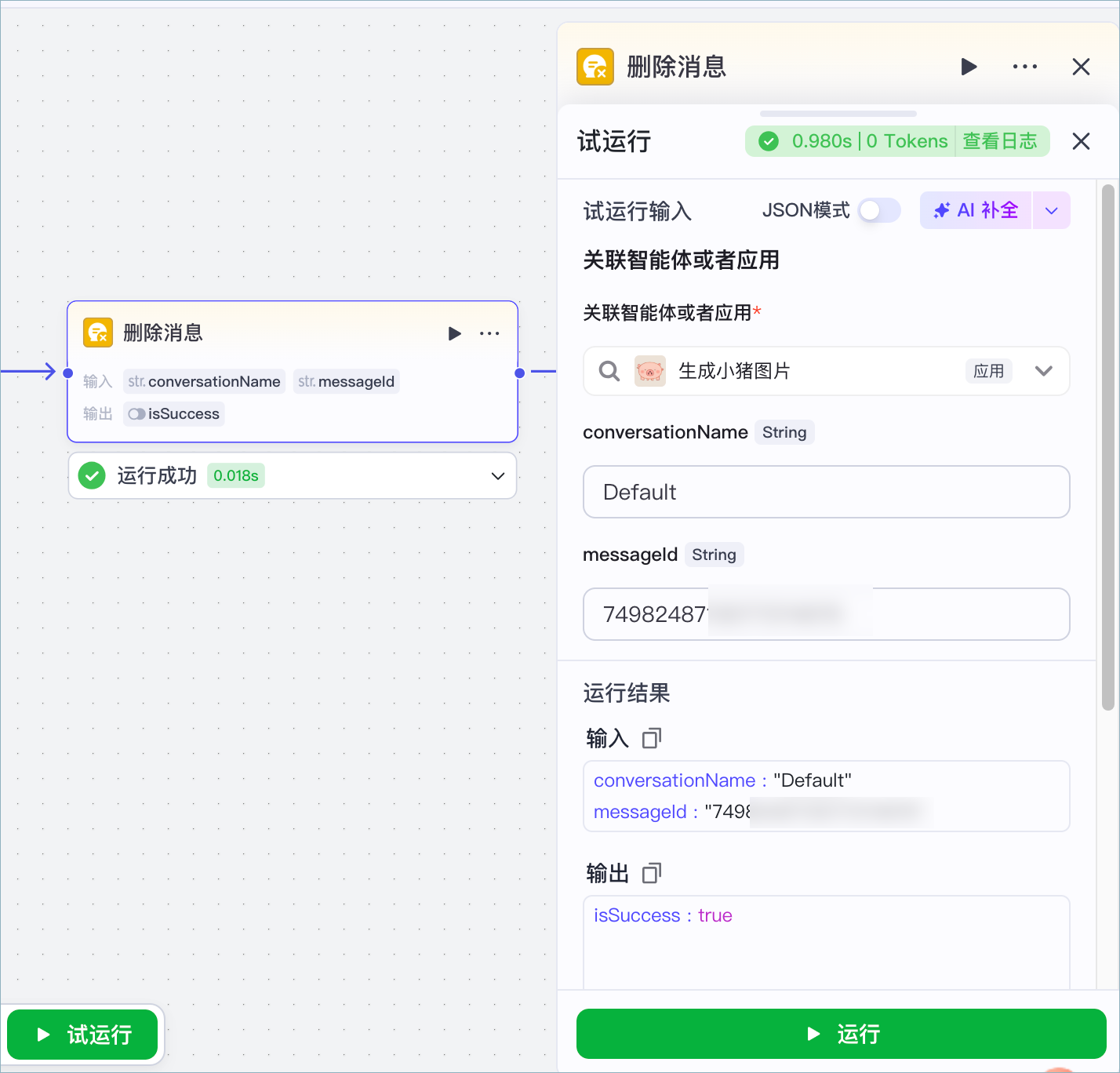1120x1073 pixels.
Task: Click the play icon on the 删除消息 node
Action: click(454, 333)
